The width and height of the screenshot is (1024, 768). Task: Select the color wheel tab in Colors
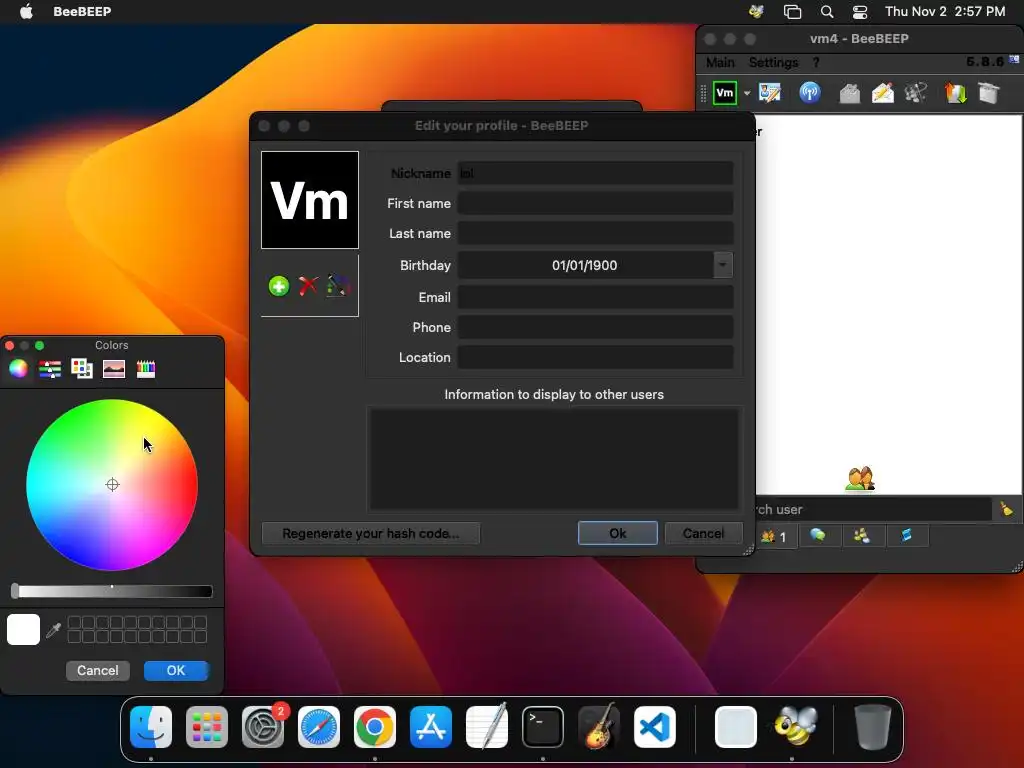tap(18, 369)
